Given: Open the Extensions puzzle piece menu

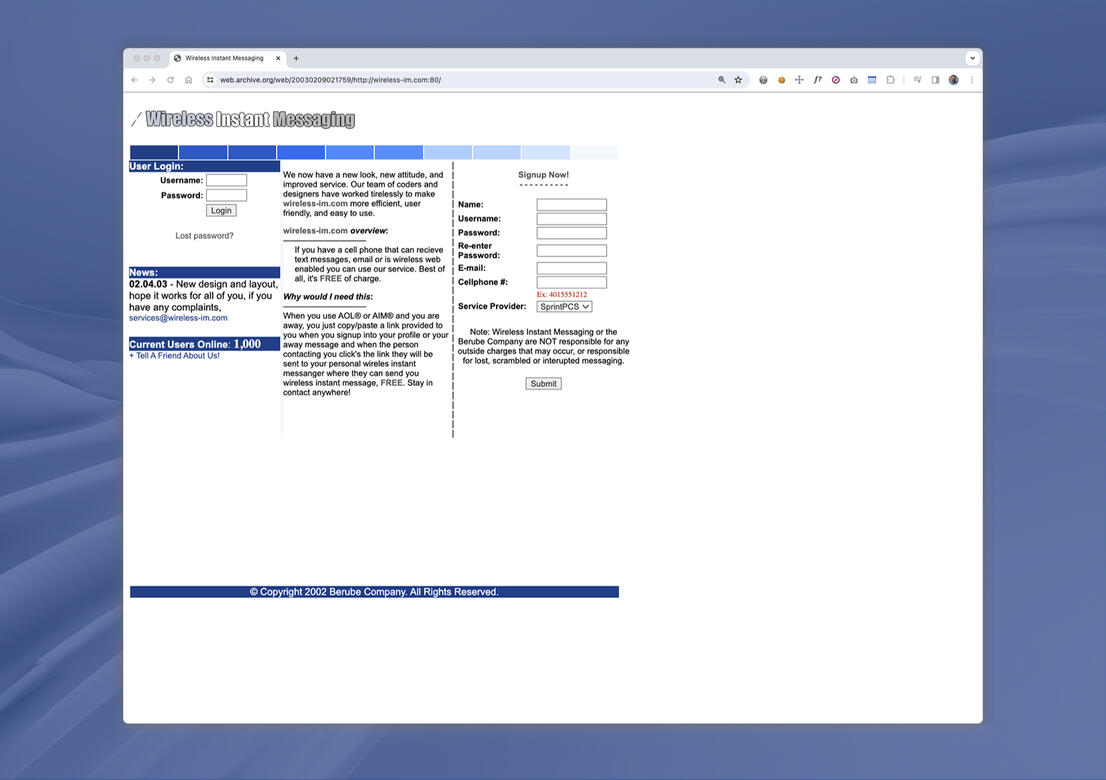Looking at the screenshot, I should click(x=890, y=80).
